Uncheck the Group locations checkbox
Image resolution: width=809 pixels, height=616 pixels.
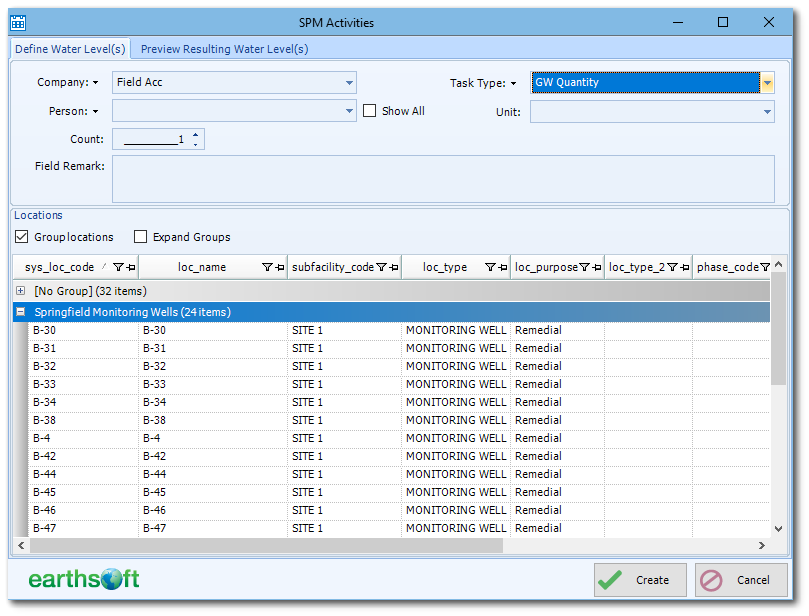20,237
